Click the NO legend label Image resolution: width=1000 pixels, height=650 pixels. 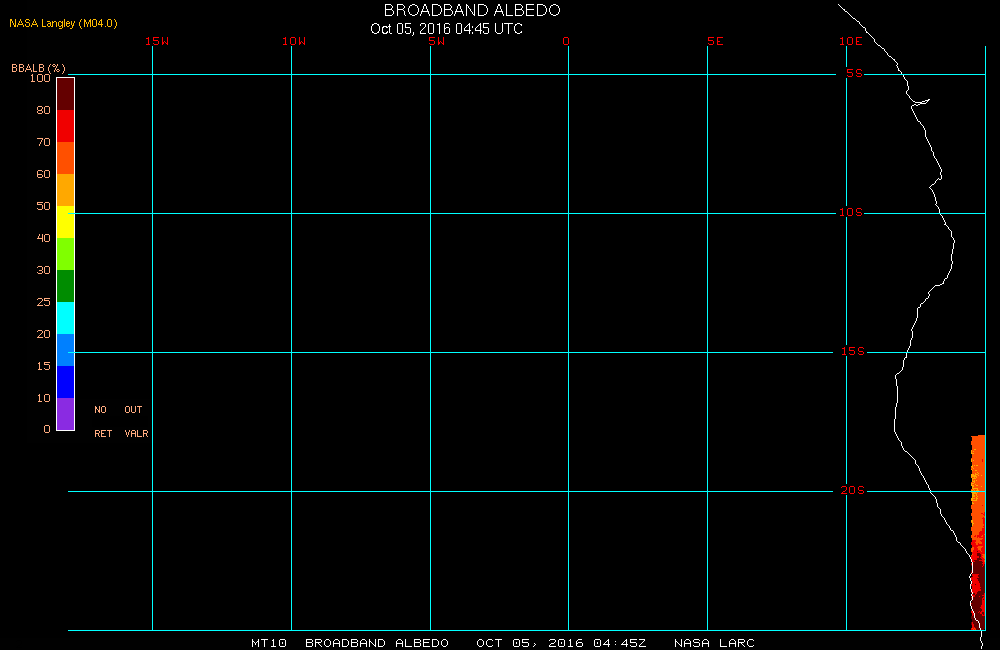(101, 410)
